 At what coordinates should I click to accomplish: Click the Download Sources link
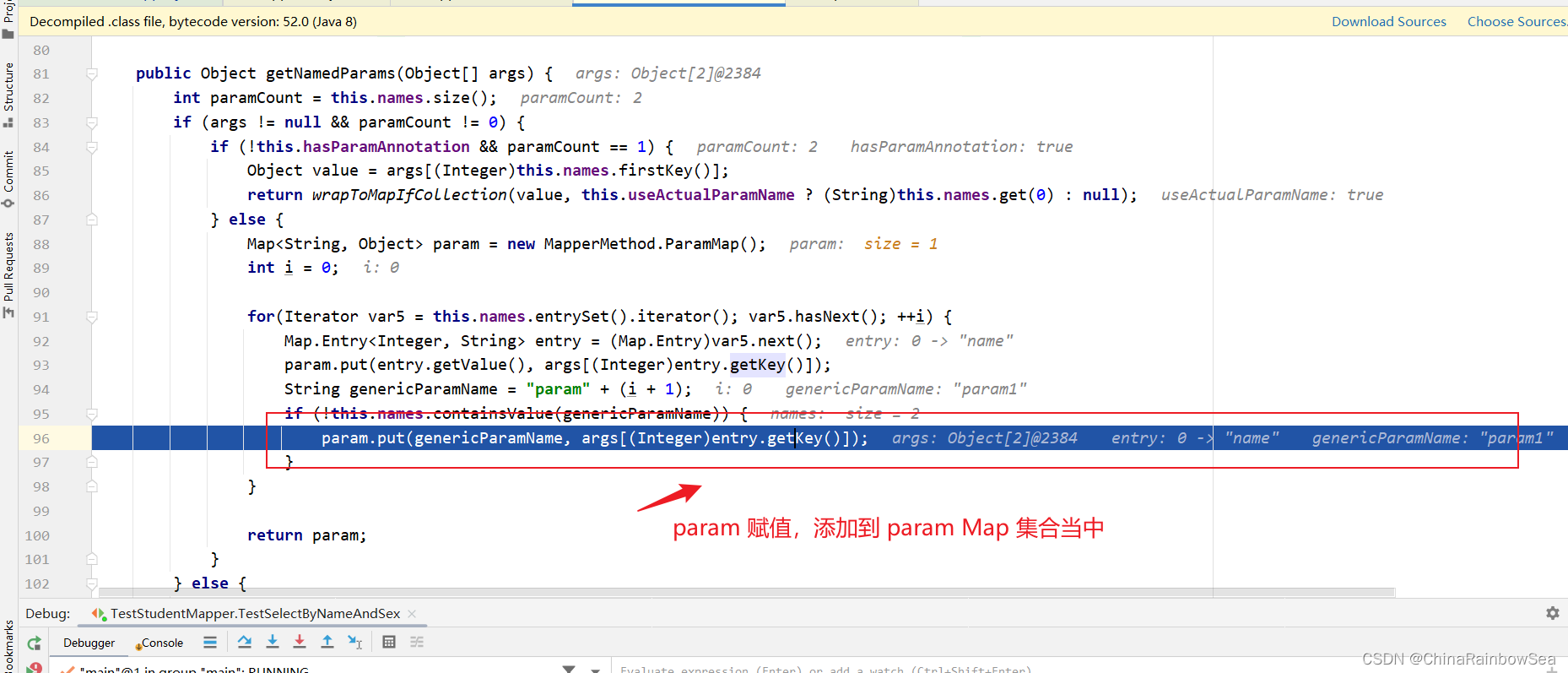tap(1389, 22)
